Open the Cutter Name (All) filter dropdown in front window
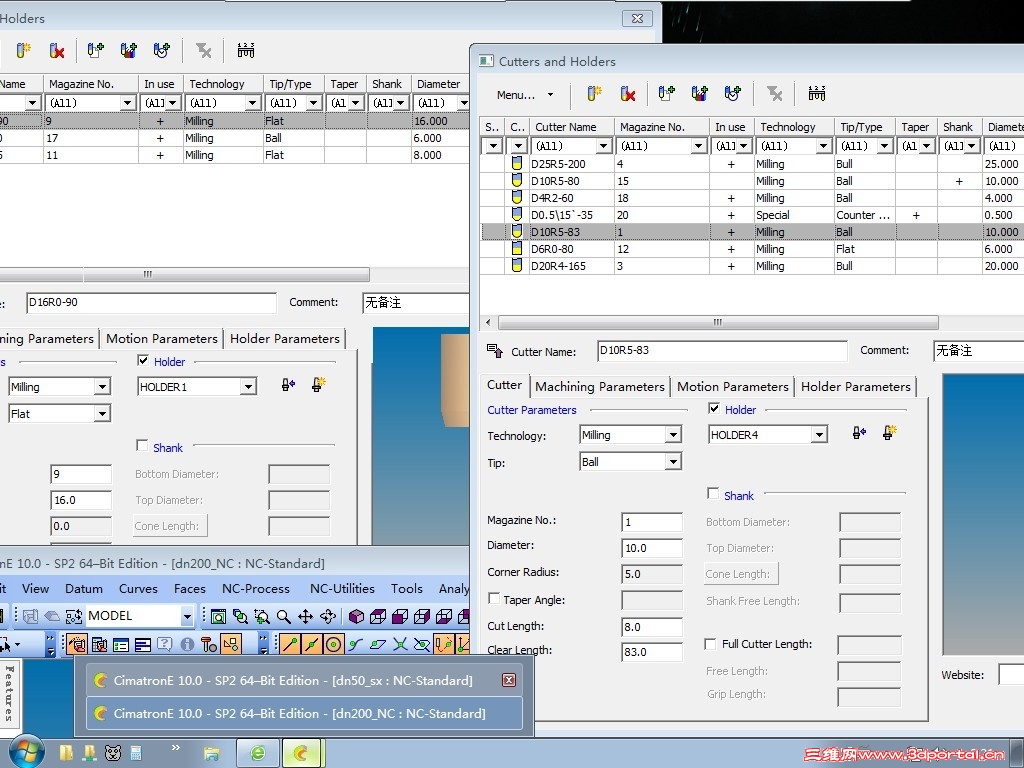Viewport: 1024px width, 768px height. point(604,146)
